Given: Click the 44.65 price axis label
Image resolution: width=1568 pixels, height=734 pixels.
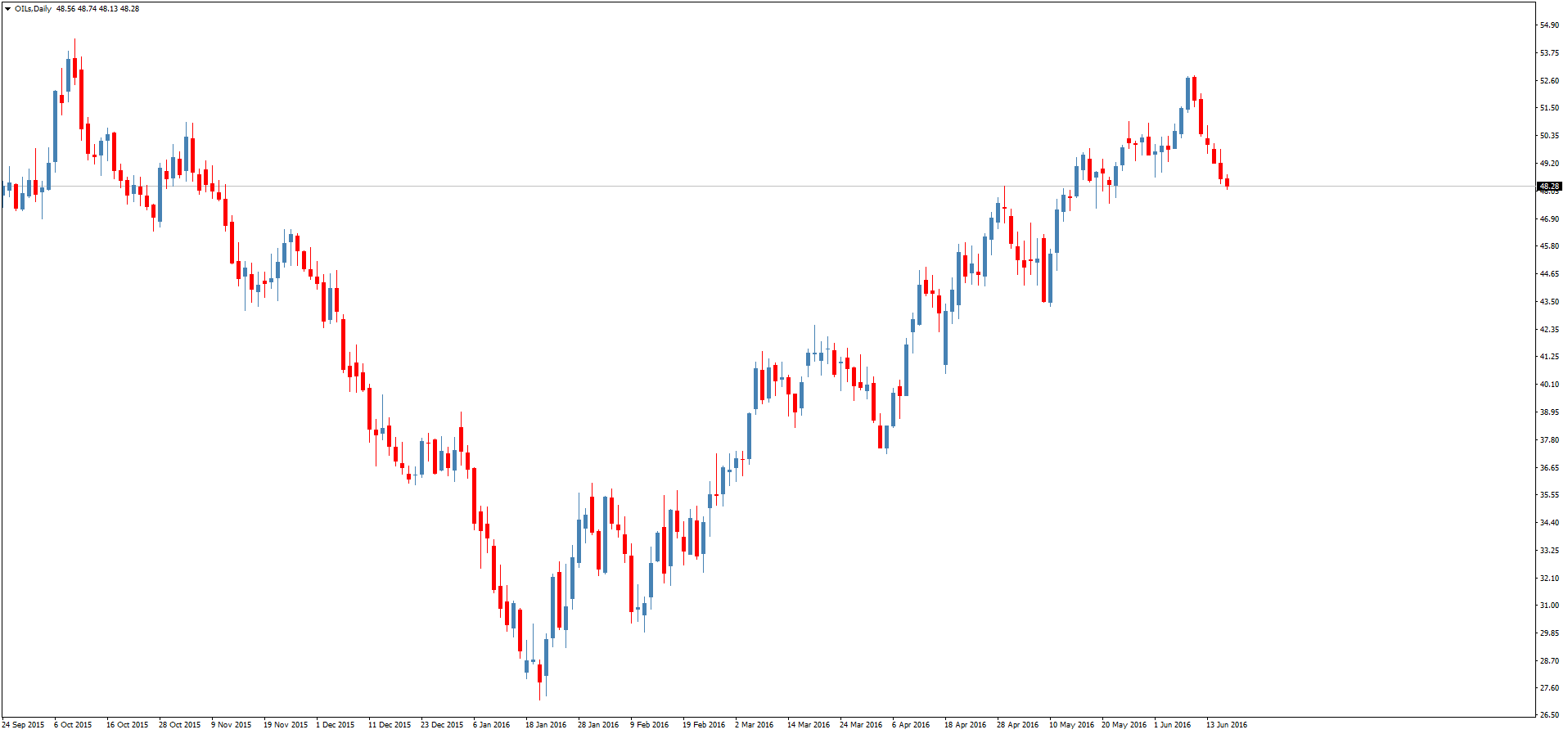Looking at the screenshot, I should (1549, 274).
